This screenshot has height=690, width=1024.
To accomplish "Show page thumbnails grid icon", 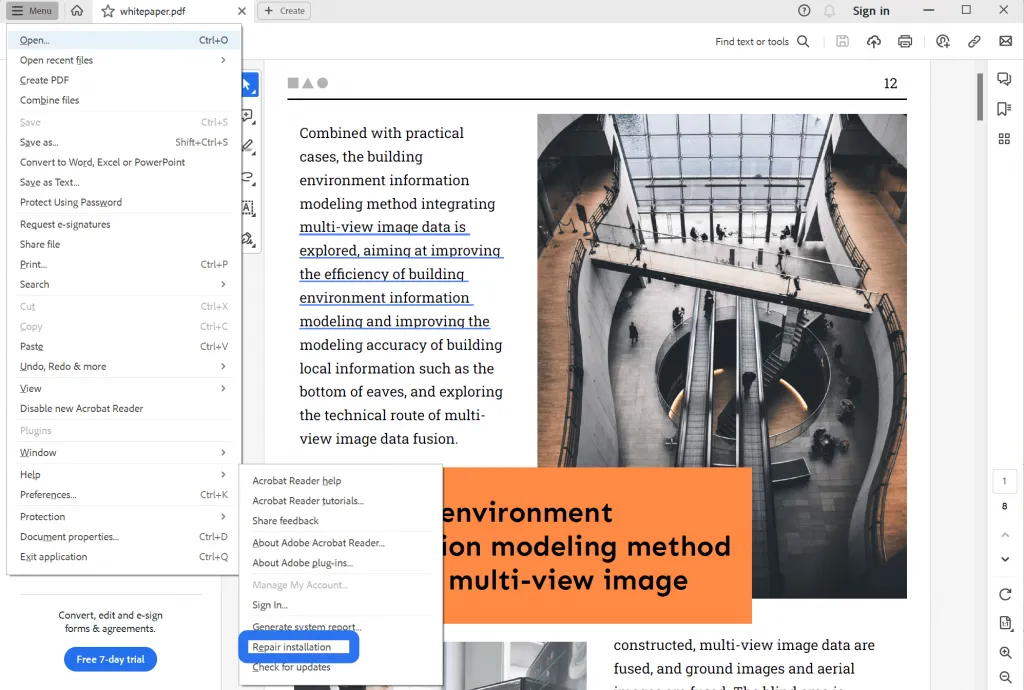I will point(1004,139).
